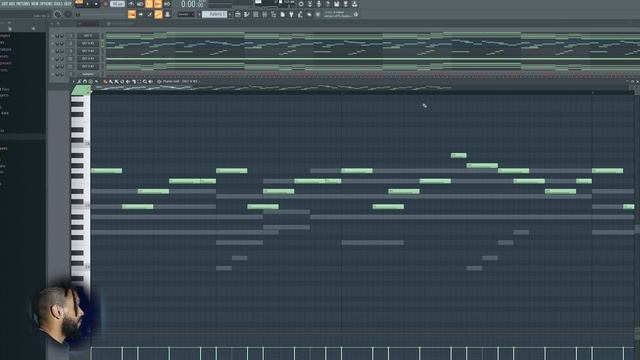This screenshot has height=360, width=640.
Task: Open Browser via toolbar shortcut icon
Action: (273, 14)
